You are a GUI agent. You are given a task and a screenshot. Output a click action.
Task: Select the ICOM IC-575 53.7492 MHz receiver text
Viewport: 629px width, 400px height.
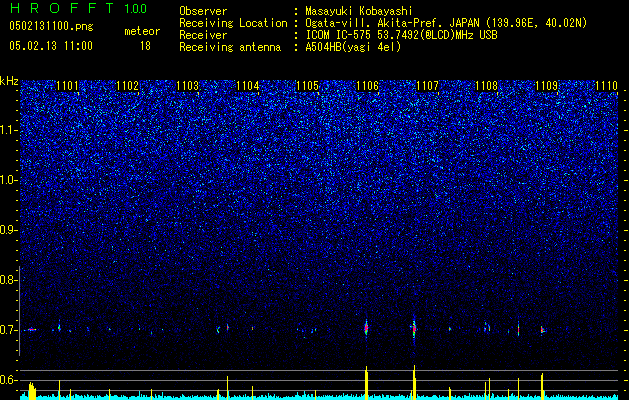(401, 35)
